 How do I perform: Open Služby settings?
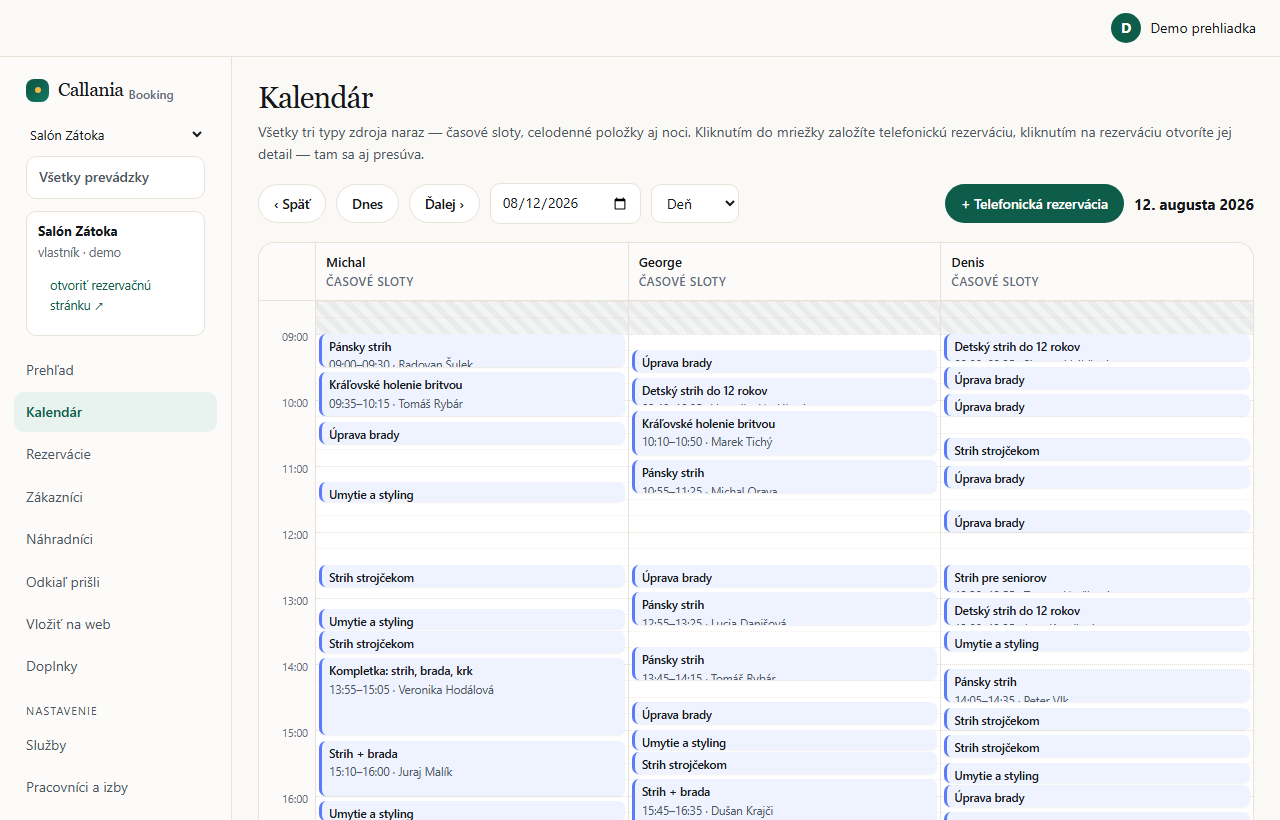pyautogui.click(x=115, y=745)
